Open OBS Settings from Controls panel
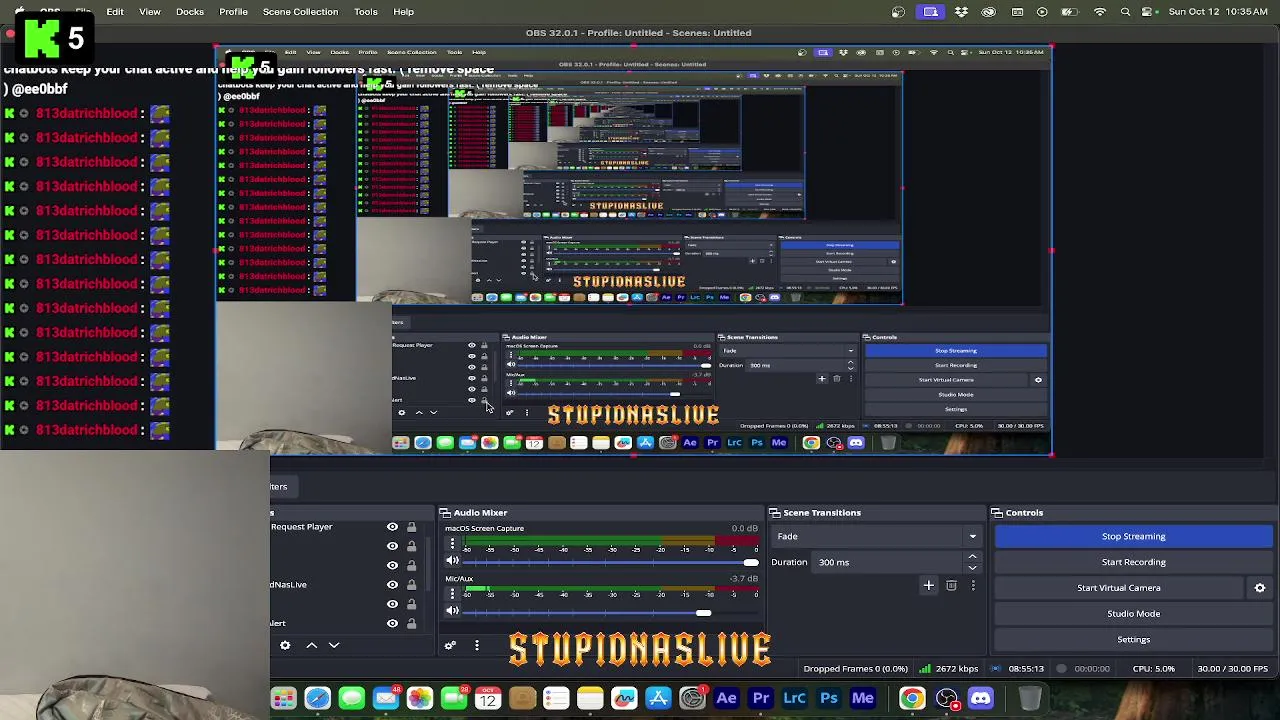The image size is (1280, 720). tap(1133, 640)
